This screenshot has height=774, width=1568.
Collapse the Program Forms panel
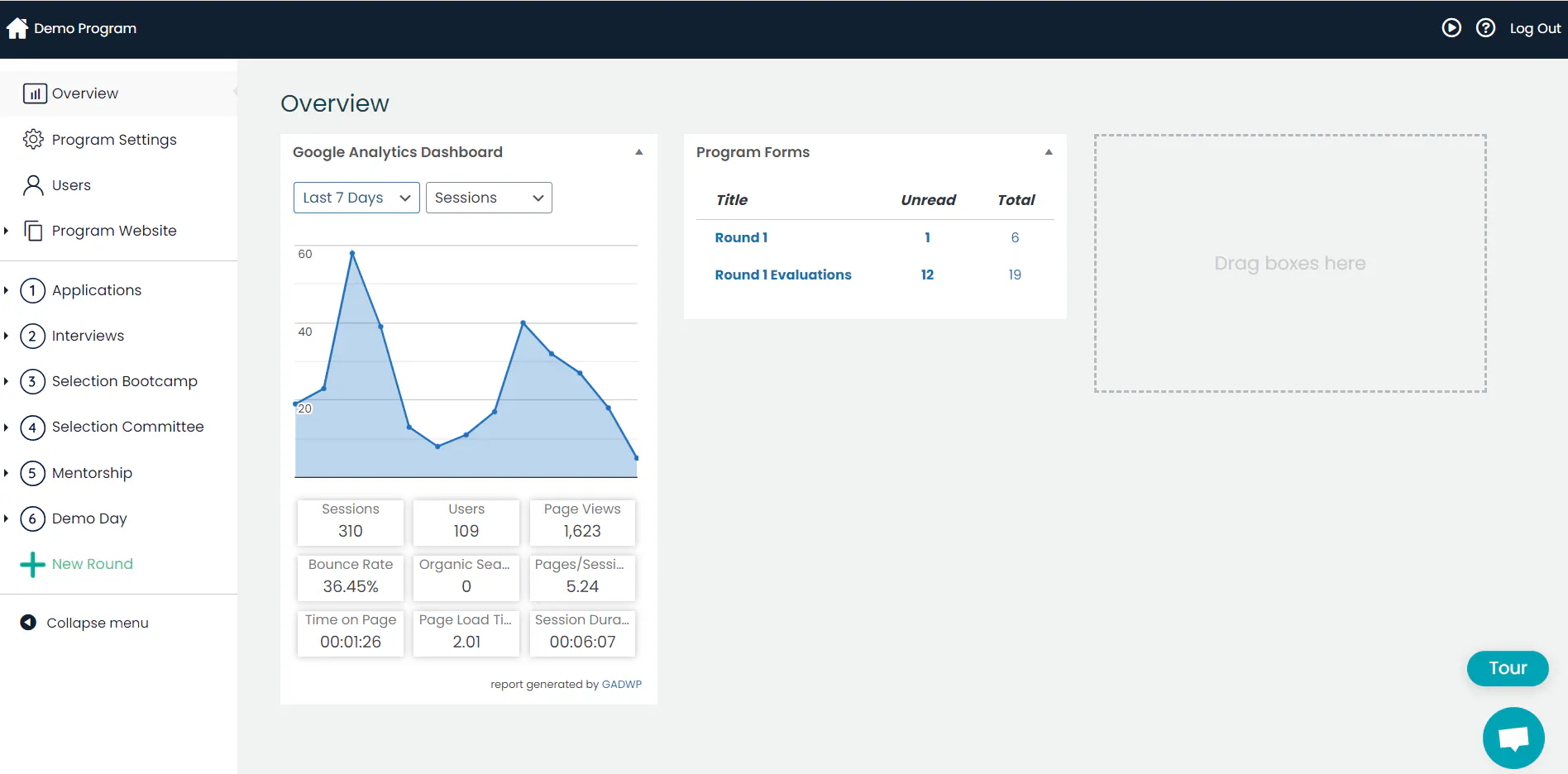(x=1049, y=152)
